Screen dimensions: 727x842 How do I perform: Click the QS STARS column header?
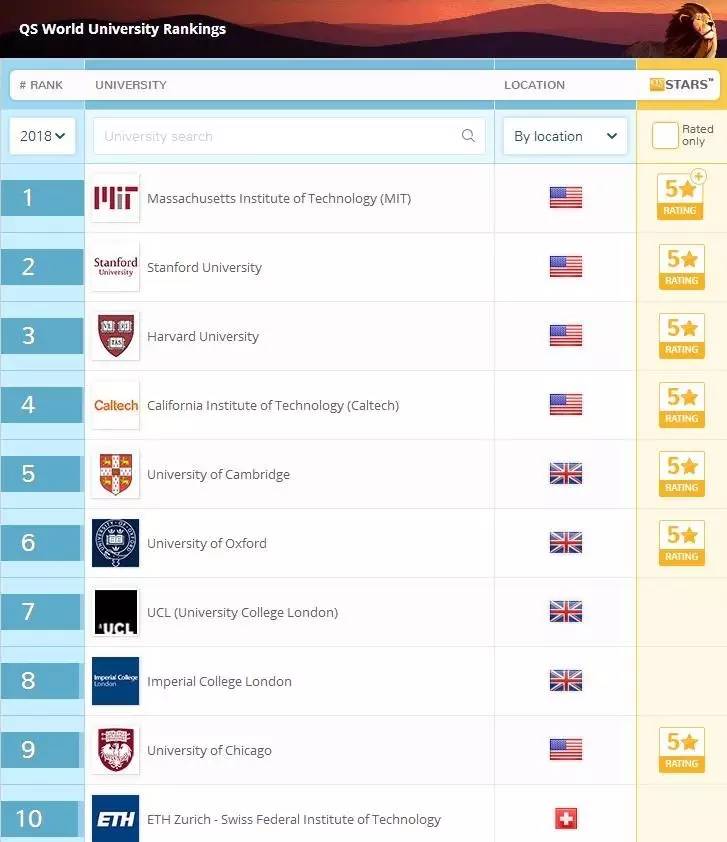click(x=681, y=84)
